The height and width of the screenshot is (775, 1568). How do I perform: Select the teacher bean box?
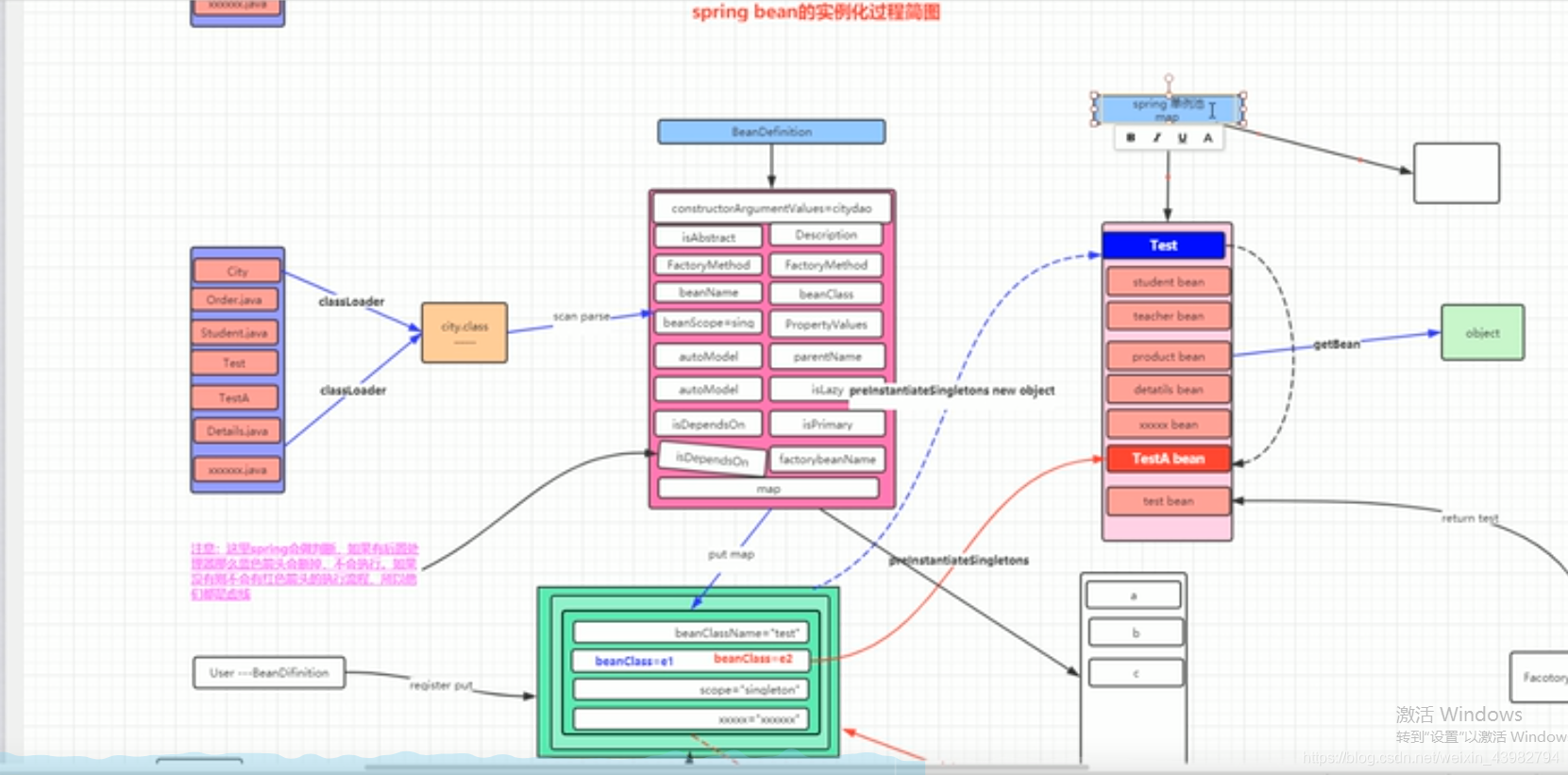(1169, 316)
